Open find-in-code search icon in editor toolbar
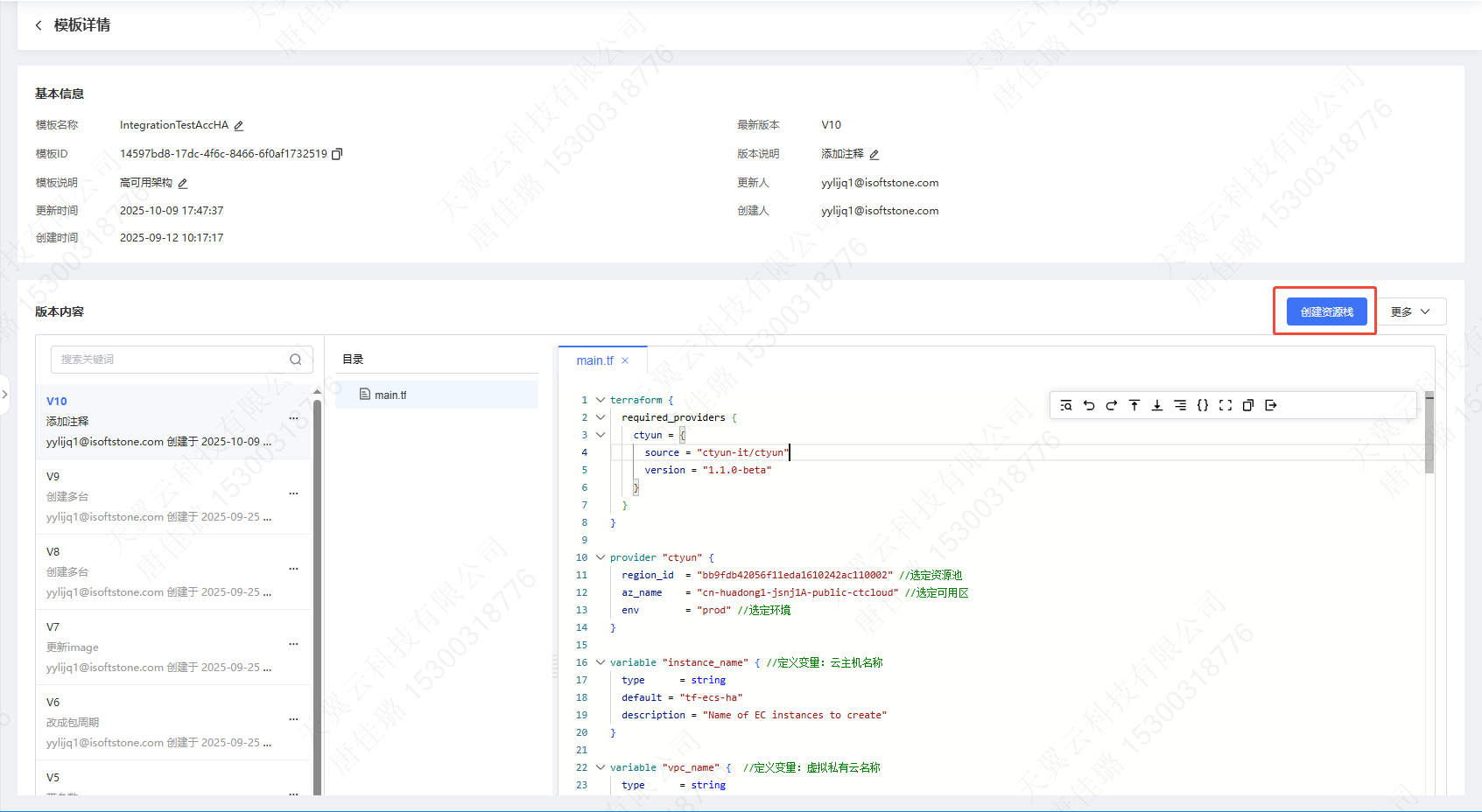 [x=1066, y=405]
